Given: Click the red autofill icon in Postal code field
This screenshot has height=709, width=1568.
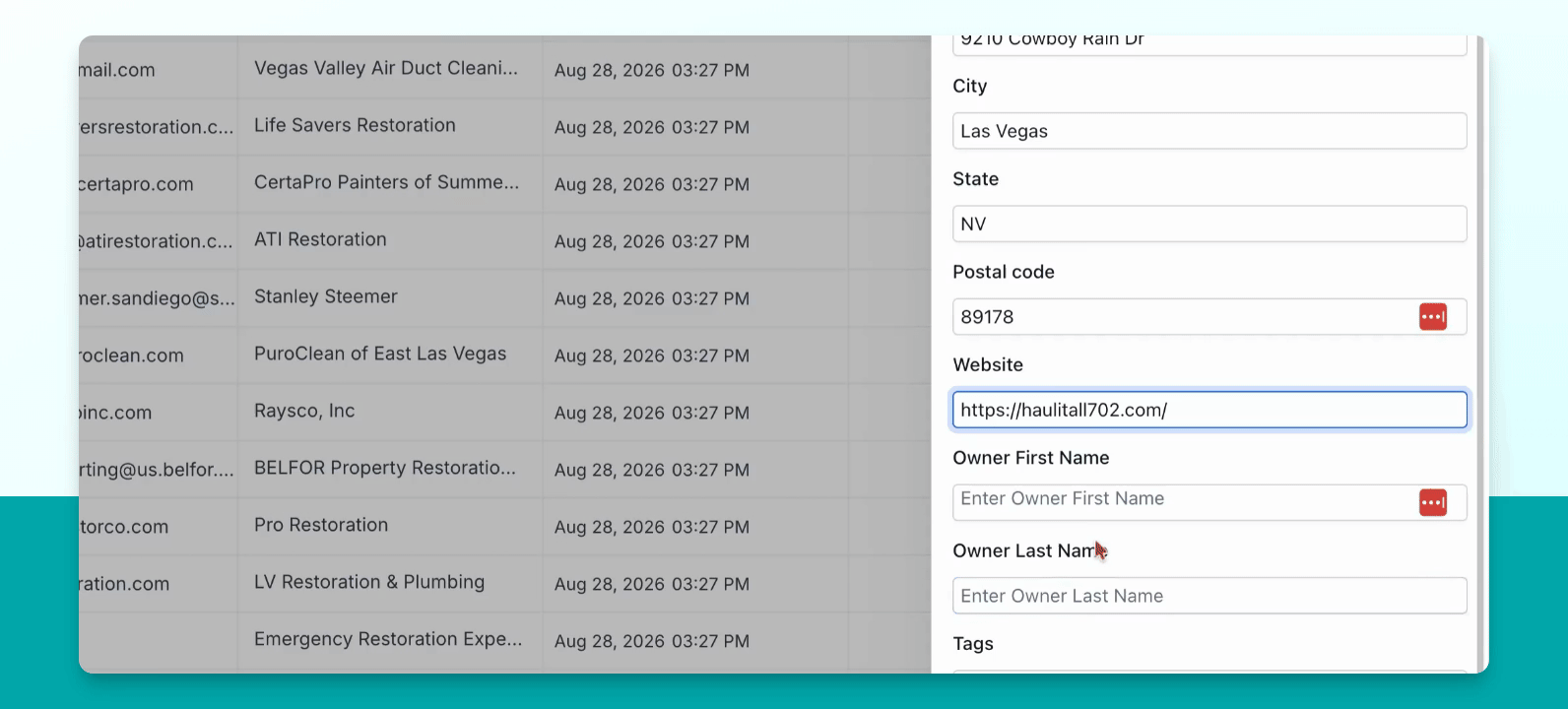Looking at the screenshot, I should click(1432, 317).
